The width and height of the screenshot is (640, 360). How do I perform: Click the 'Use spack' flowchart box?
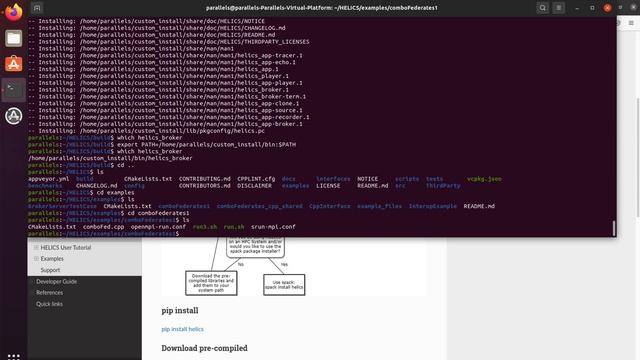(284, 285)
